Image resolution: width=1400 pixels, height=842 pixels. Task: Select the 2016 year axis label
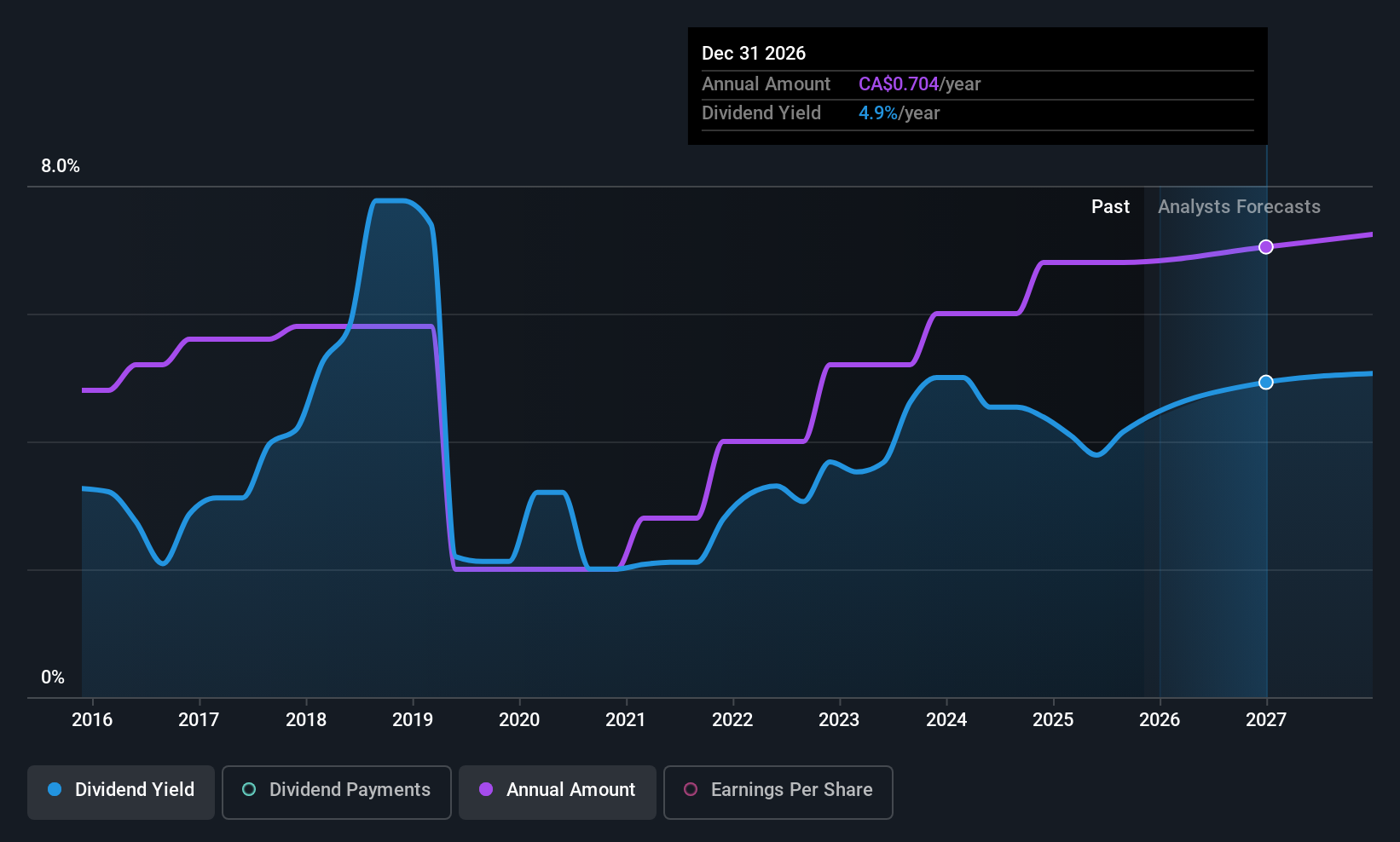coord(92,719)
